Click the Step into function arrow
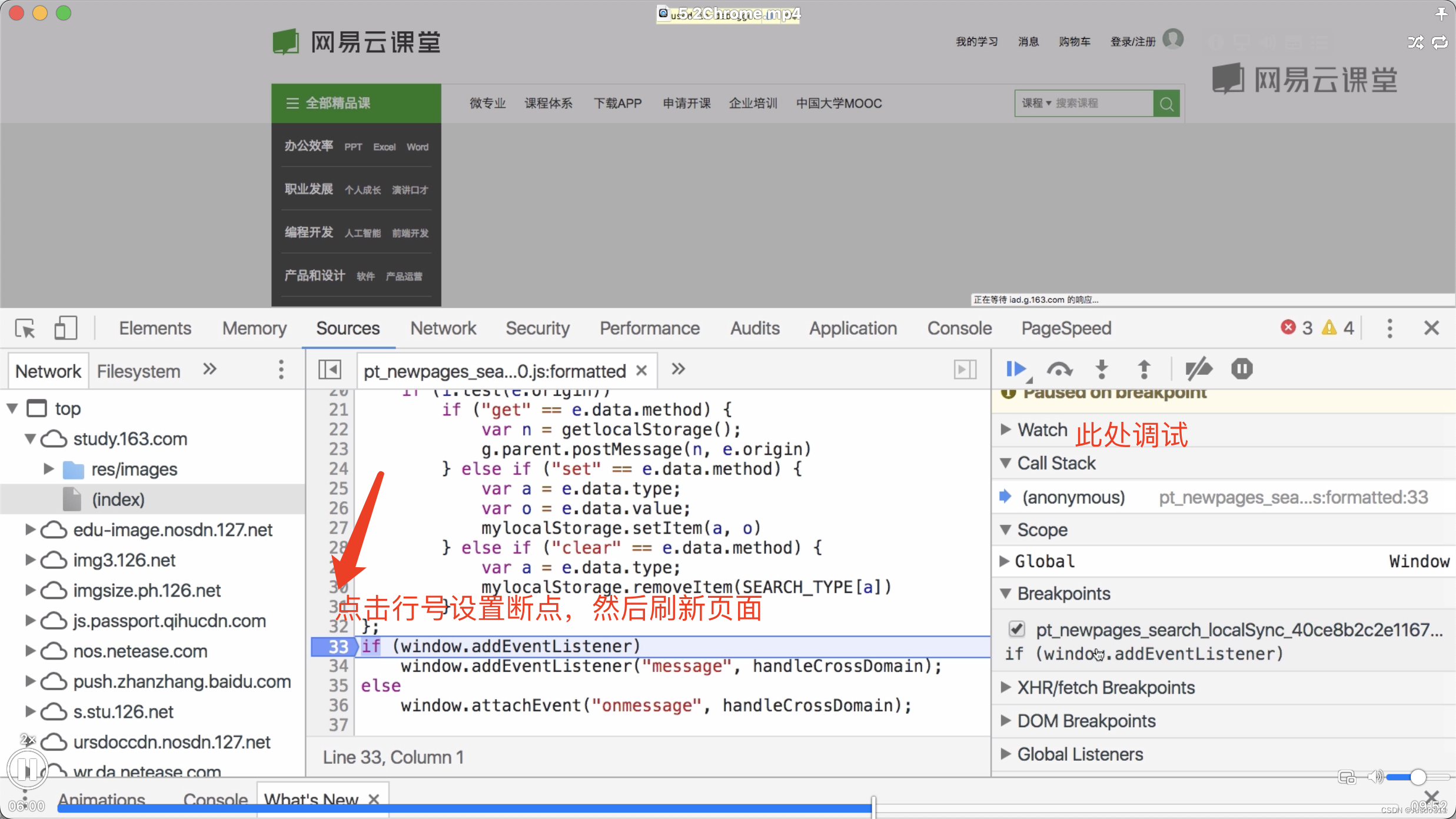 pos(1102,369)
